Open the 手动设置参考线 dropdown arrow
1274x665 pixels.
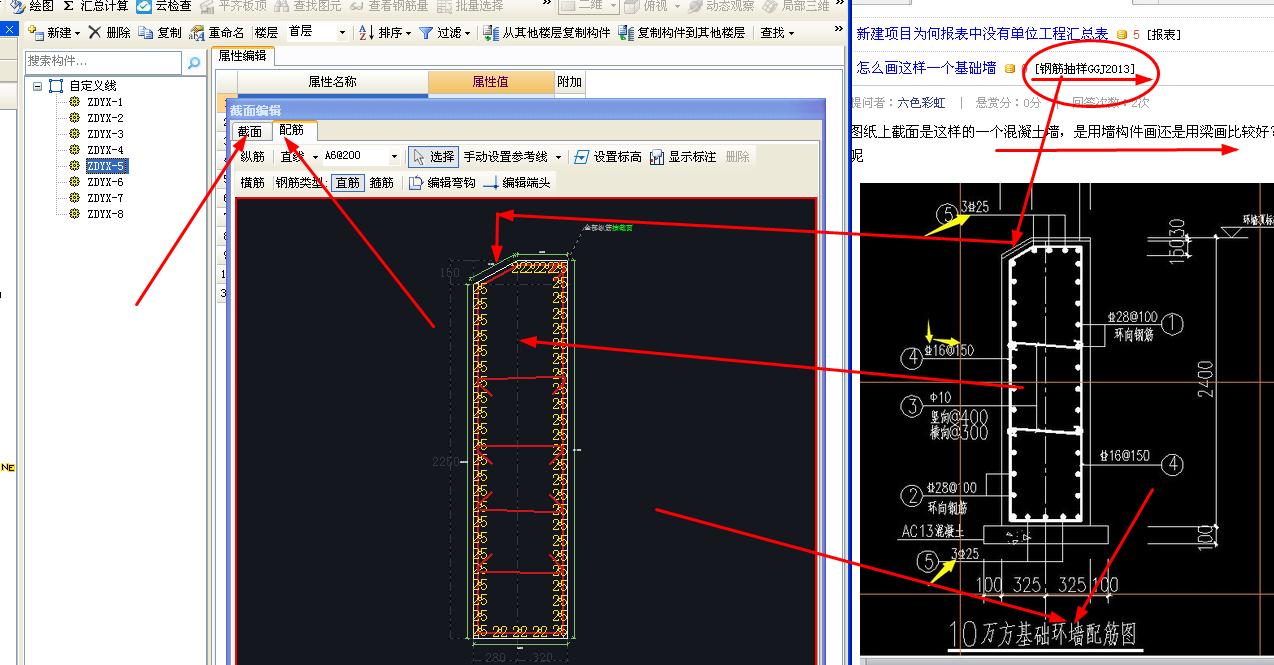(x=558, y=158)
